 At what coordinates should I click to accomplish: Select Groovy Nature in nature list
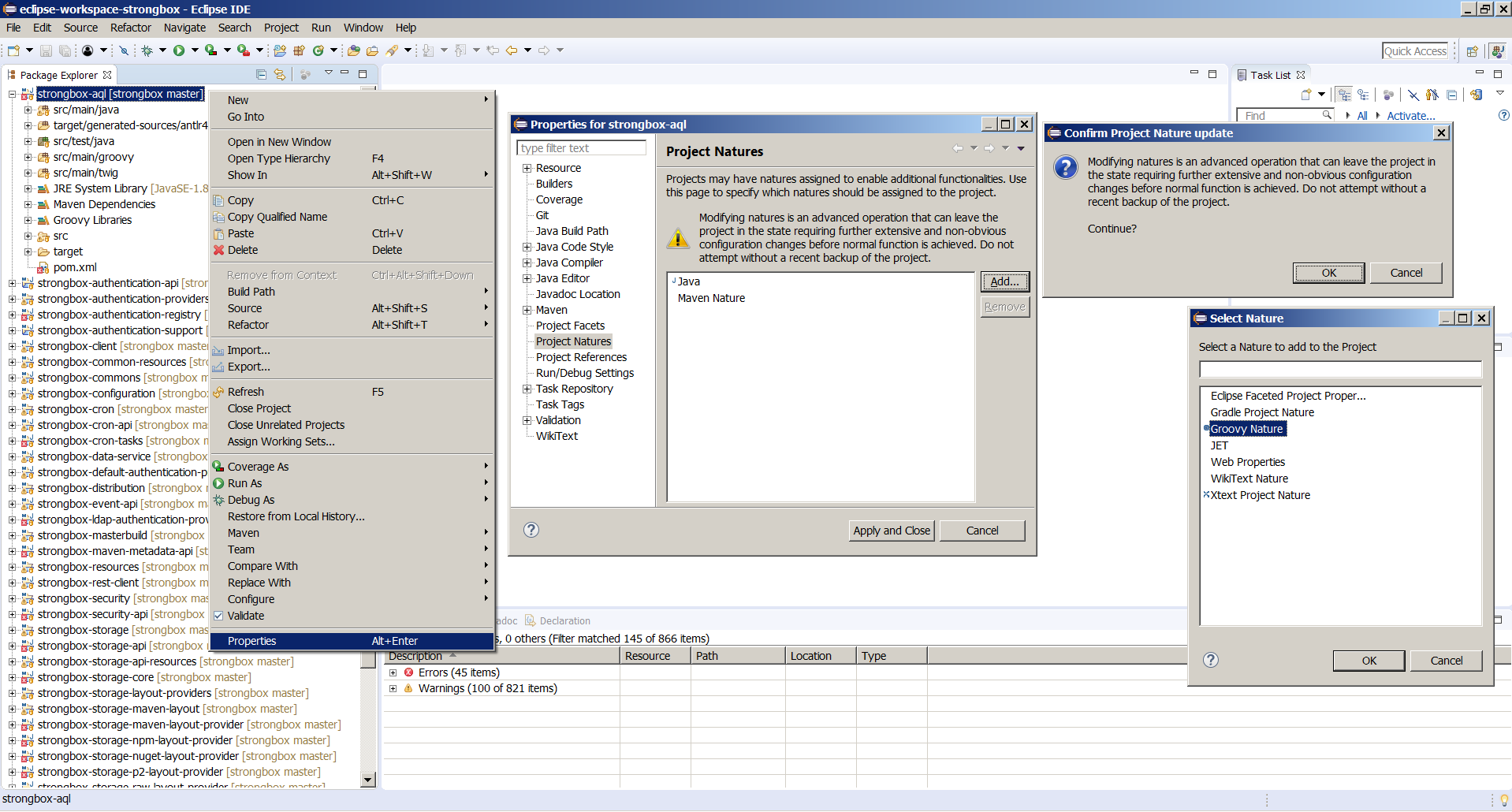pos(1246,429)
